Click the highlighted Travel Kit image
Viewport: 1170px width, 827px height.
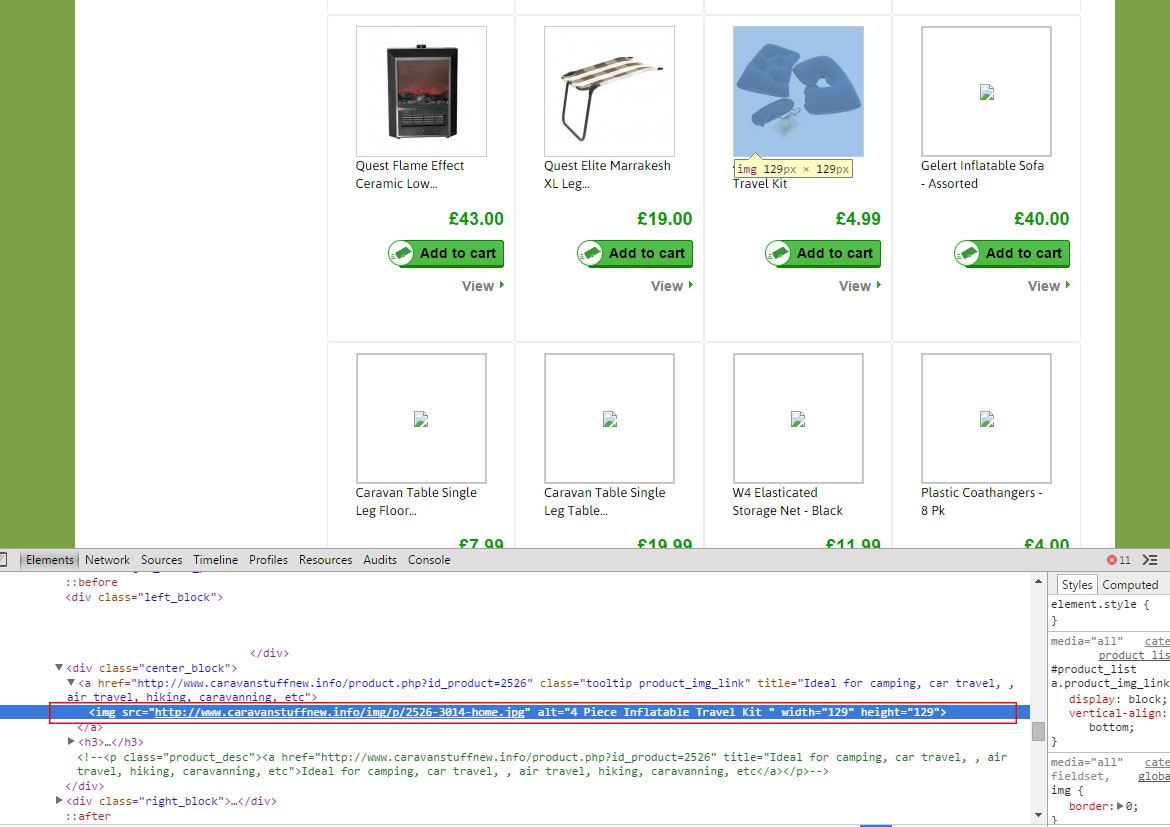pos(798,92)
